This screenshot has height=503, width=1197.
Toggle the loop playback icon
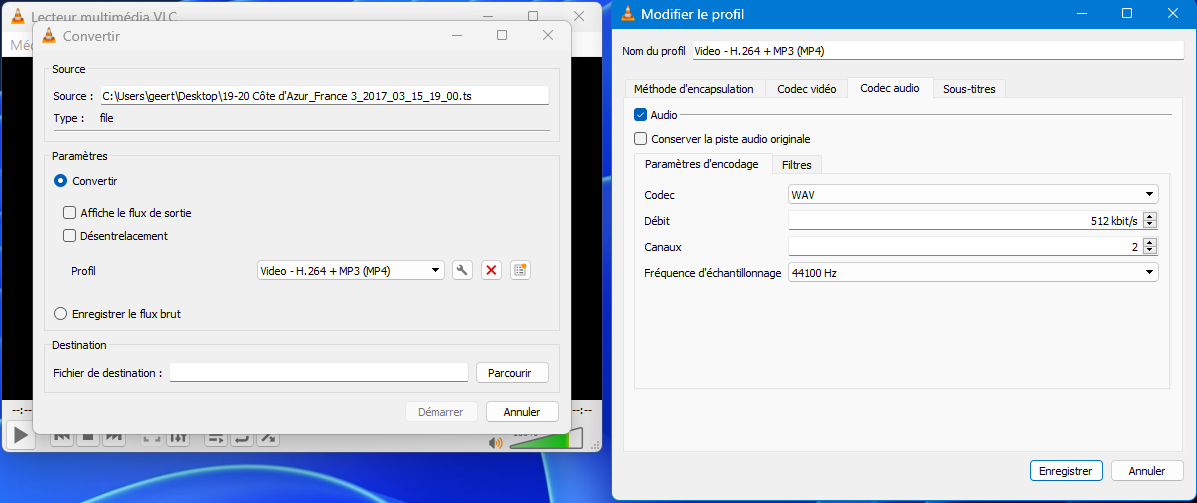[242, 438]
